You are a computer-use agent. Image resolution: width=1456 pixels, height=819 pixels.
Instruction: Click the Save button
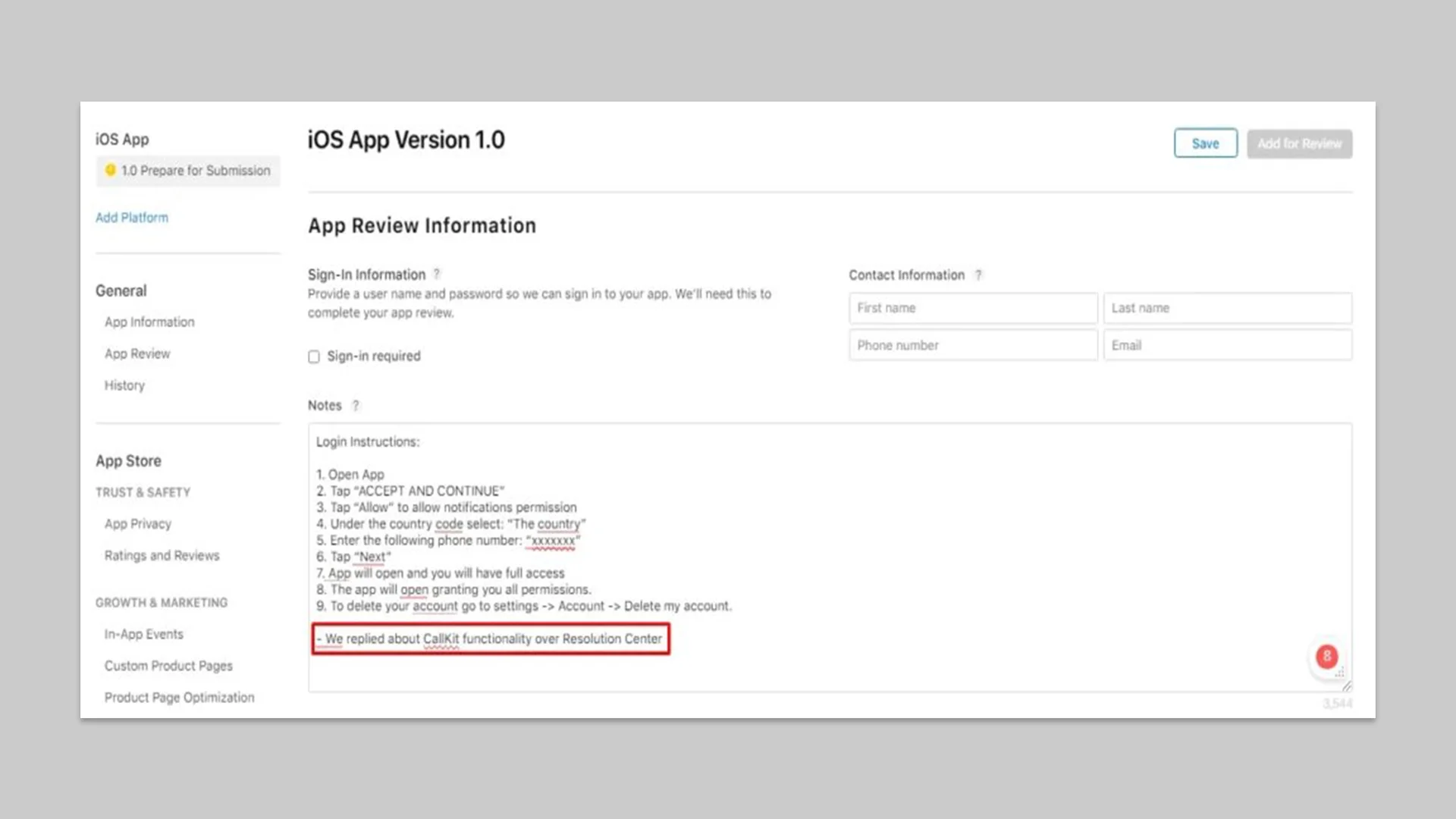pyautogui.click(x=1206, y=143)
